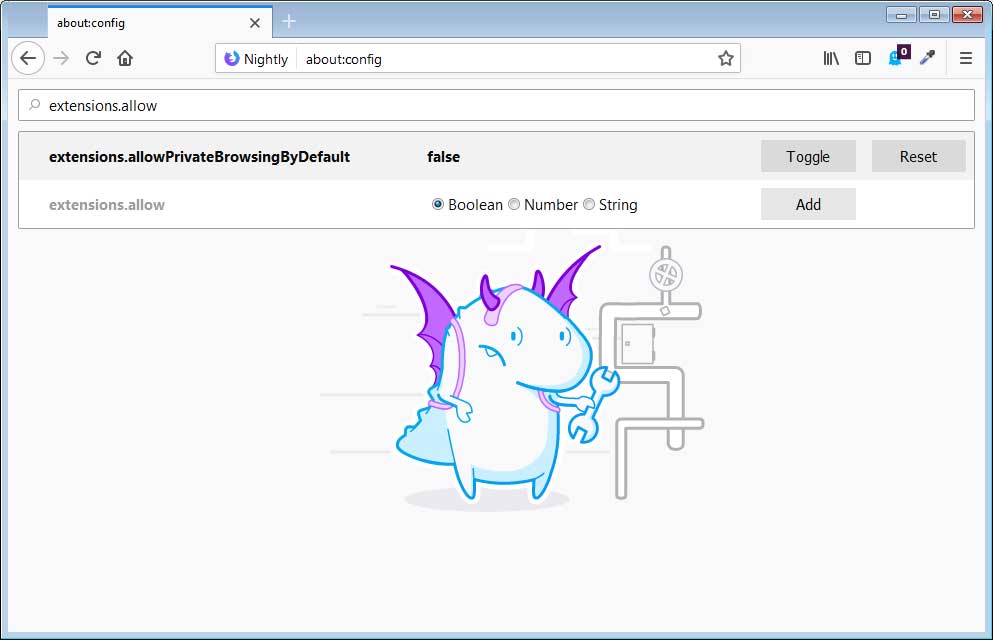Viewport: 993px width, 640px height.
Task: Close the about:config tab
Action: pos(255,22)
